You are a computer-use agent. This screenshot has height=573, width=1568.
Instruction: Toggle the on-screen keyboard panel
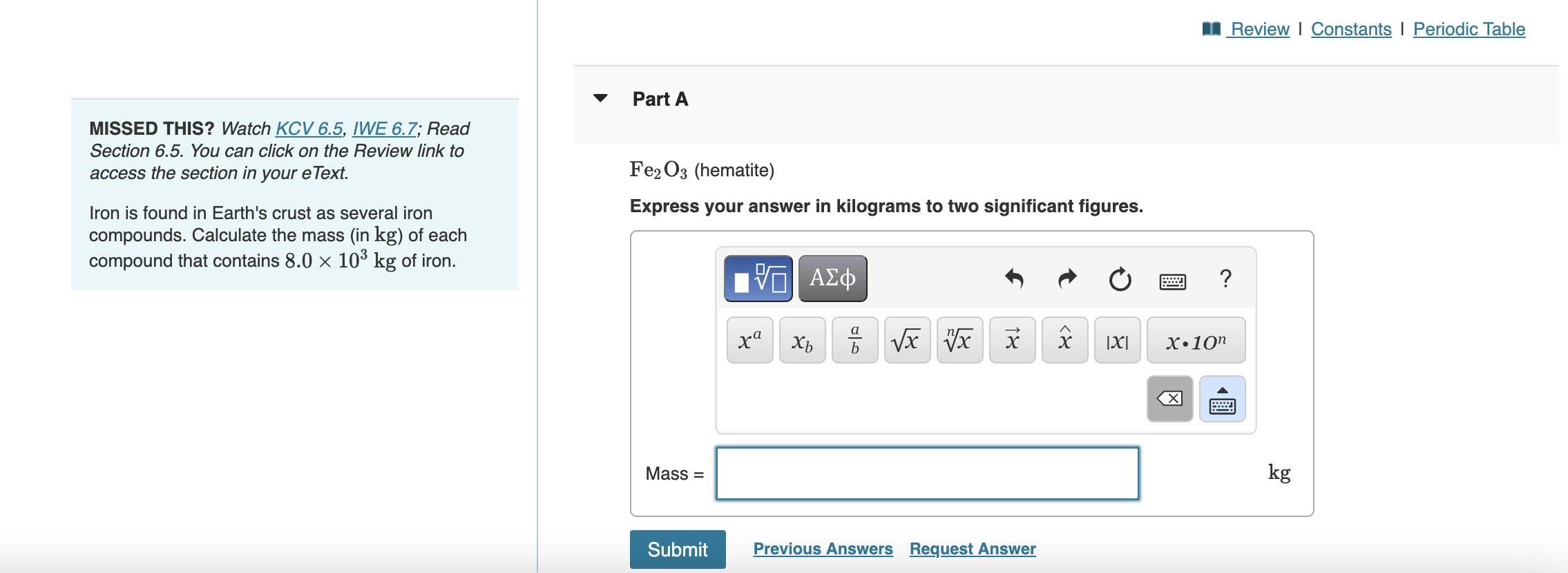point(1222,399)
